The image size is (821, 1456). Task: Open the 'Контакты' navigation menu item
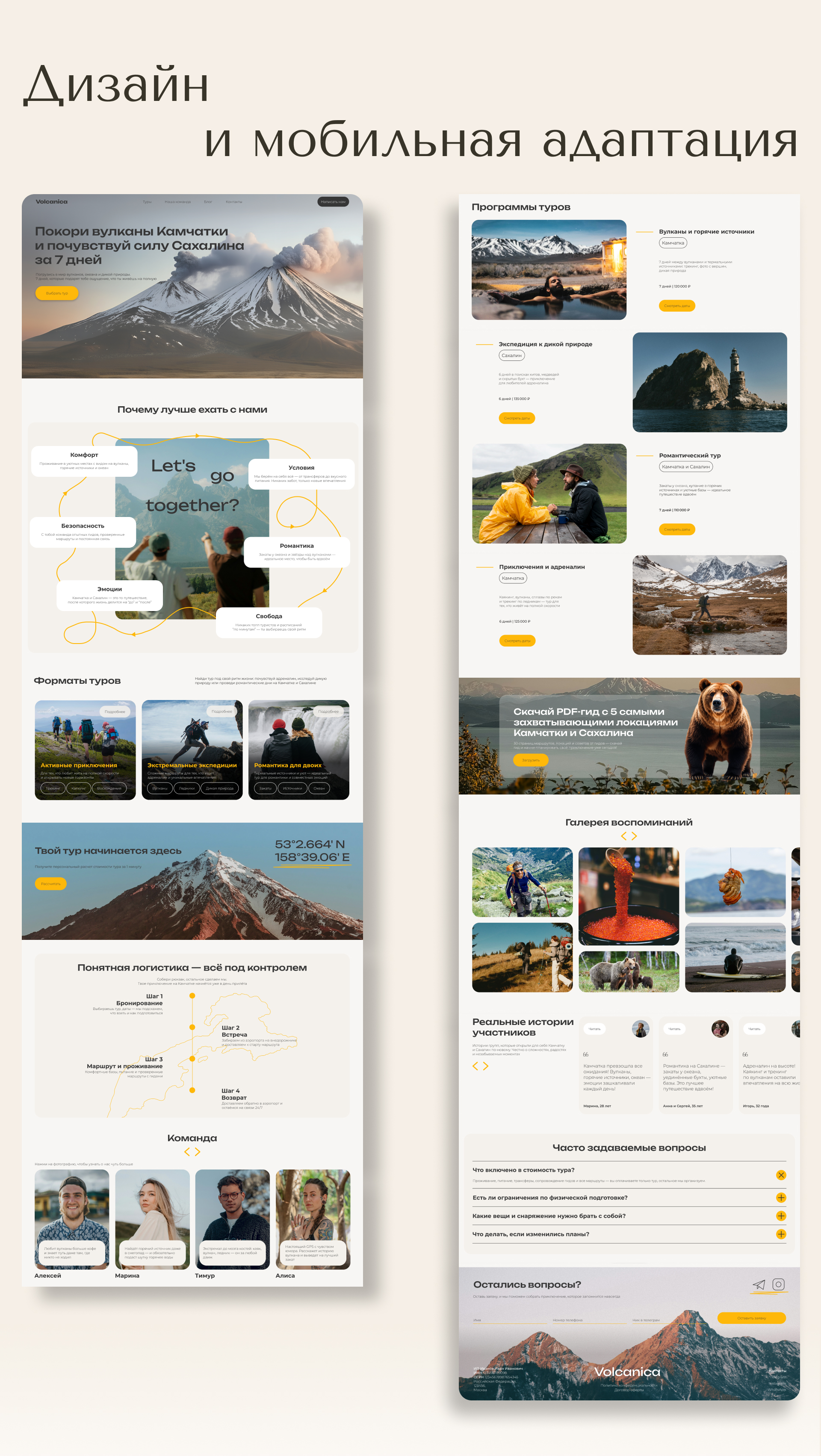click(x=234, y=202)
